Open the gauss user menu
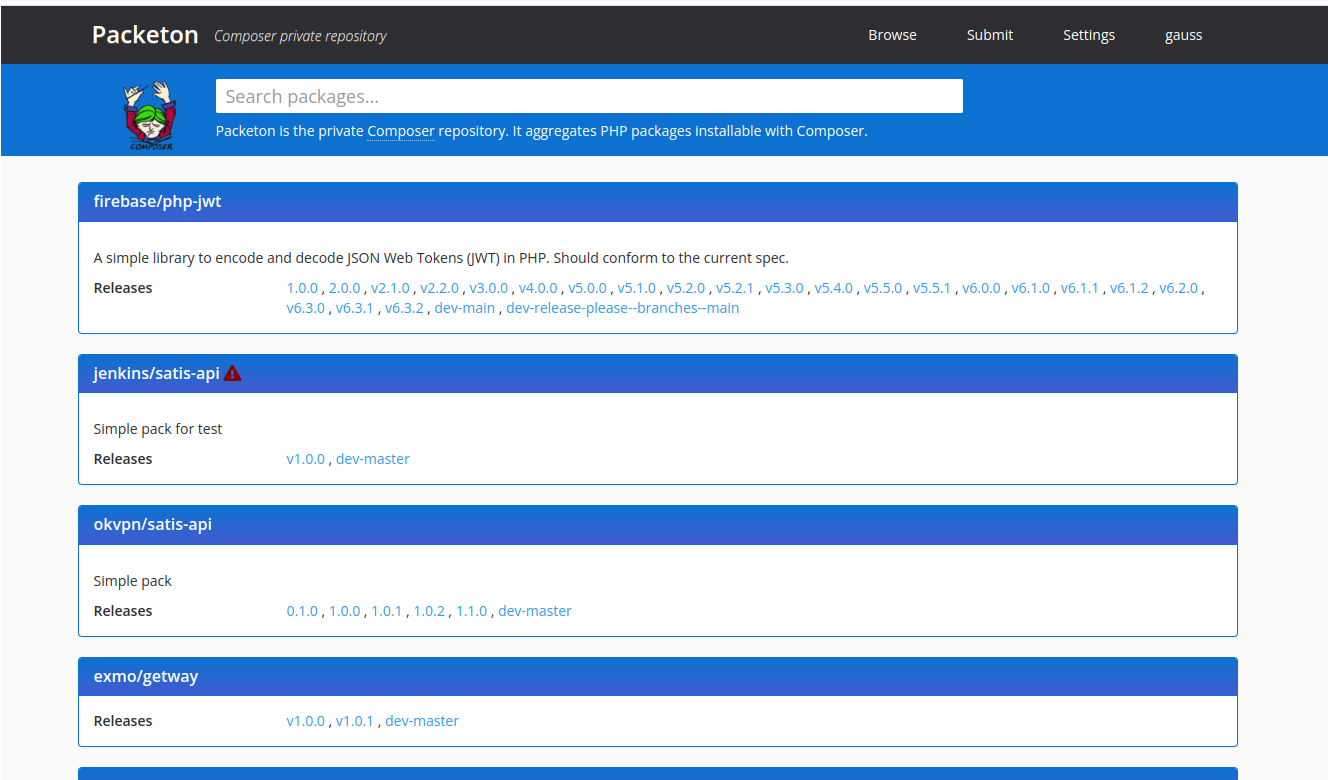Screen dimensions: 1328x780 pyautogui.click(x=1183, y=35)
